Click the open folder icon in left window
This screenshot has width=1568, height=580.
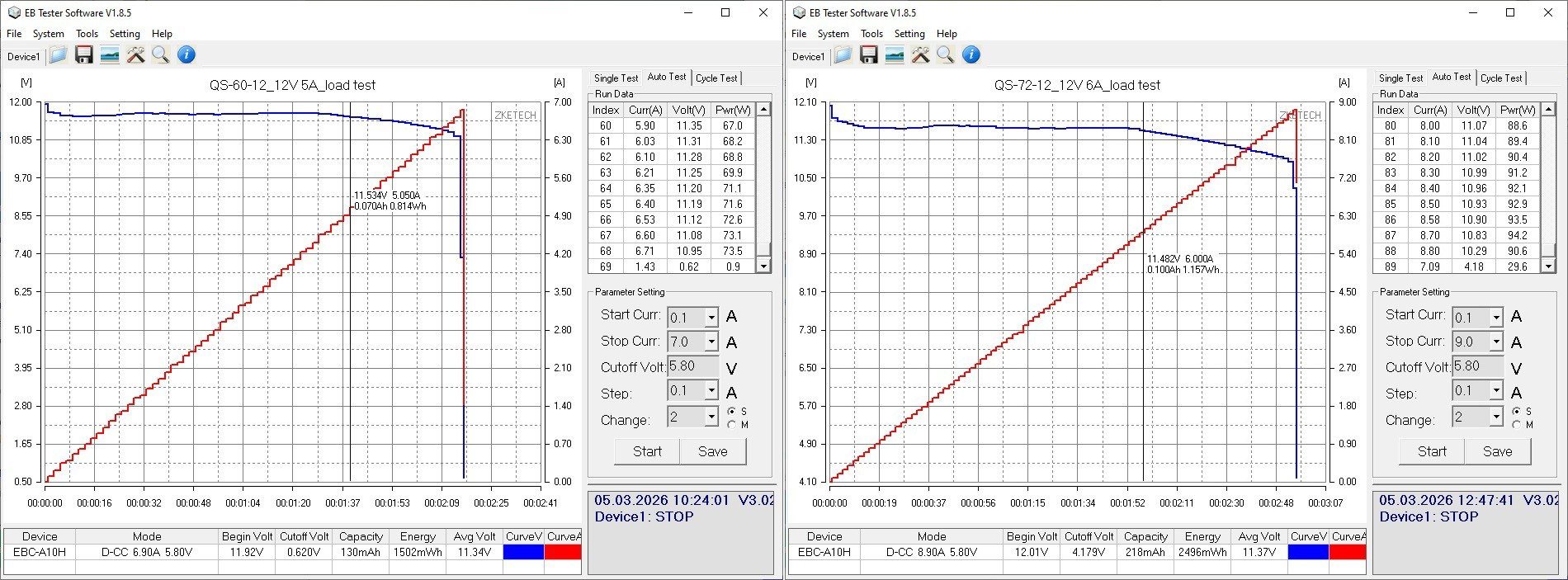[x=58, y=55]
